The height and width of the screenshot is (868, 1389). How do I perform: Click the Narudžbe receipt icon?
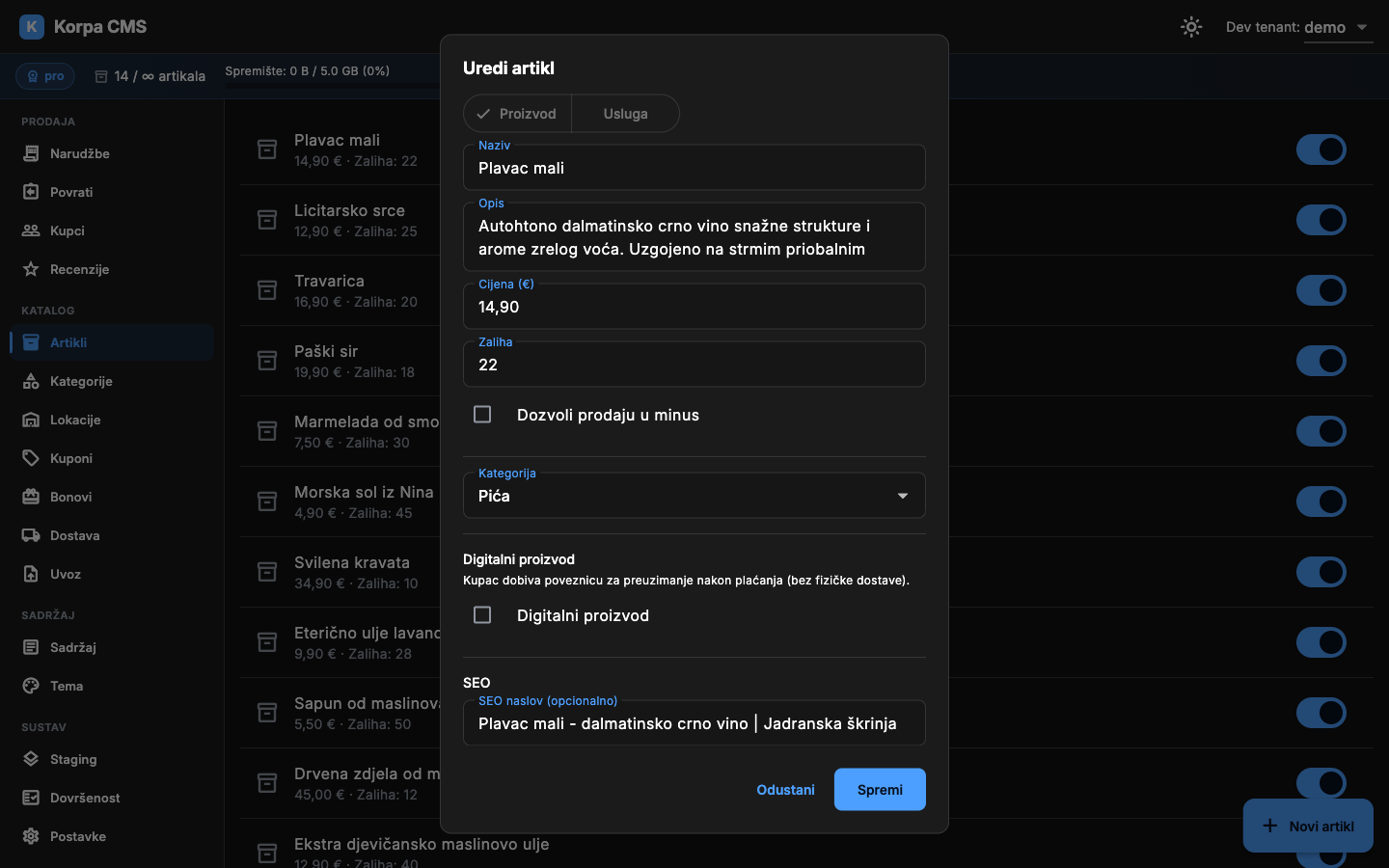coord(31,153)
